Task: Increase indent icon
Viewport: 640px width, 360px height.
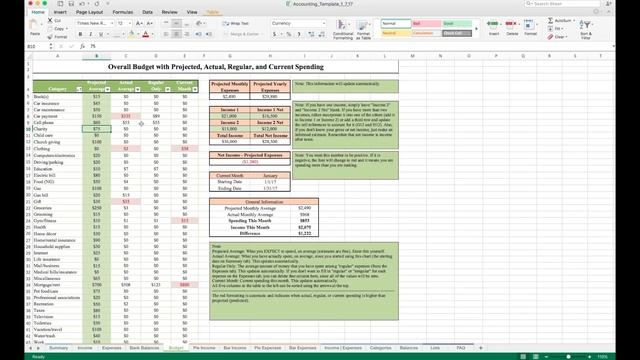Action: coord(209,34)
